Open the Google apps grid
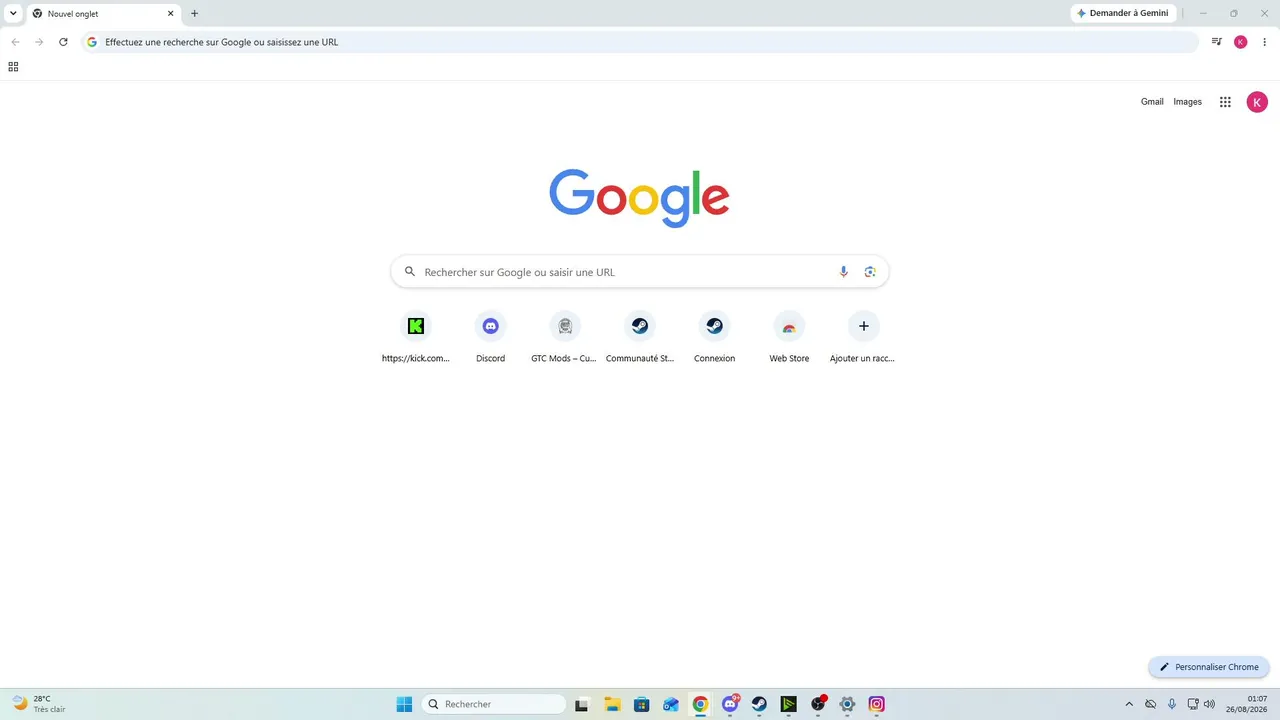 pyautogui.click(x=1225, y=102)
